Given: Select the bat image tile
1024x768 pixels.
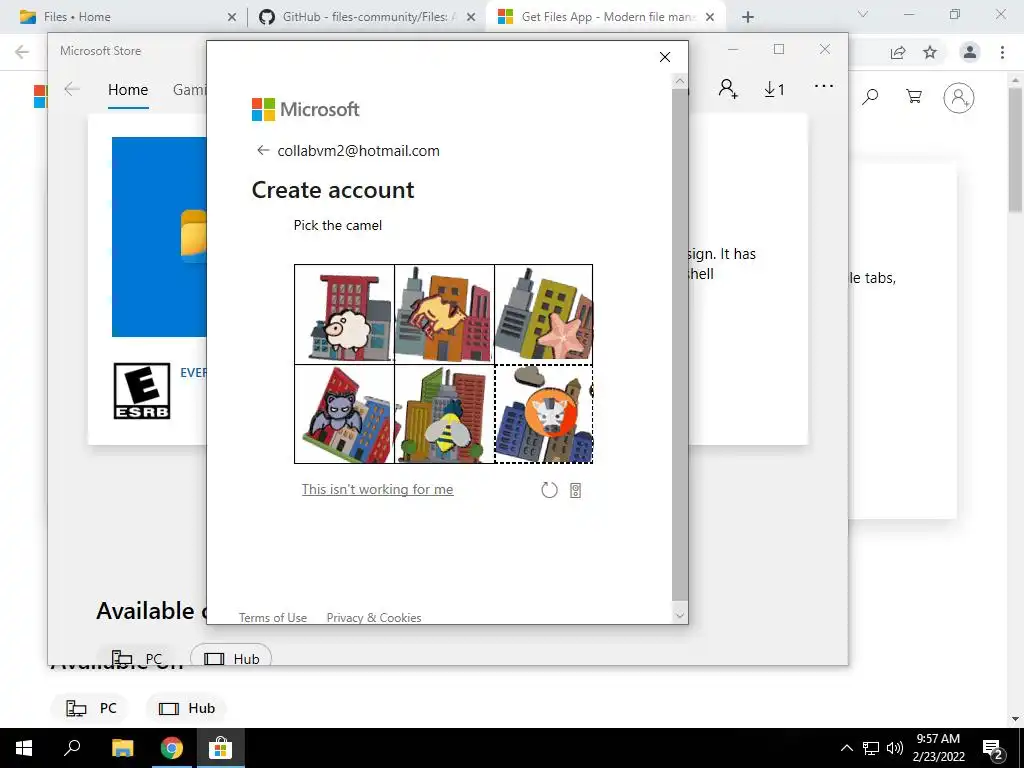Looking at the screenshot, I should pyautogui.click(x=344, y=414).
